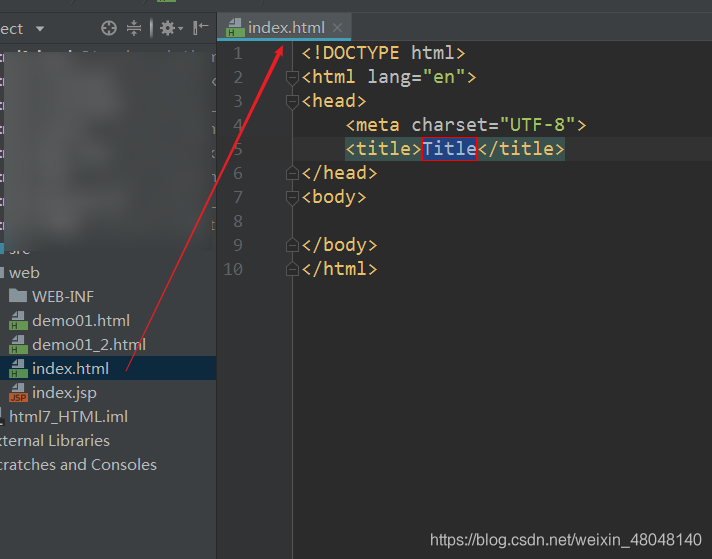The width and height of the screenshot is (712, 559).
Task: Select demo01.html in project tree
Action: point(81,321)
